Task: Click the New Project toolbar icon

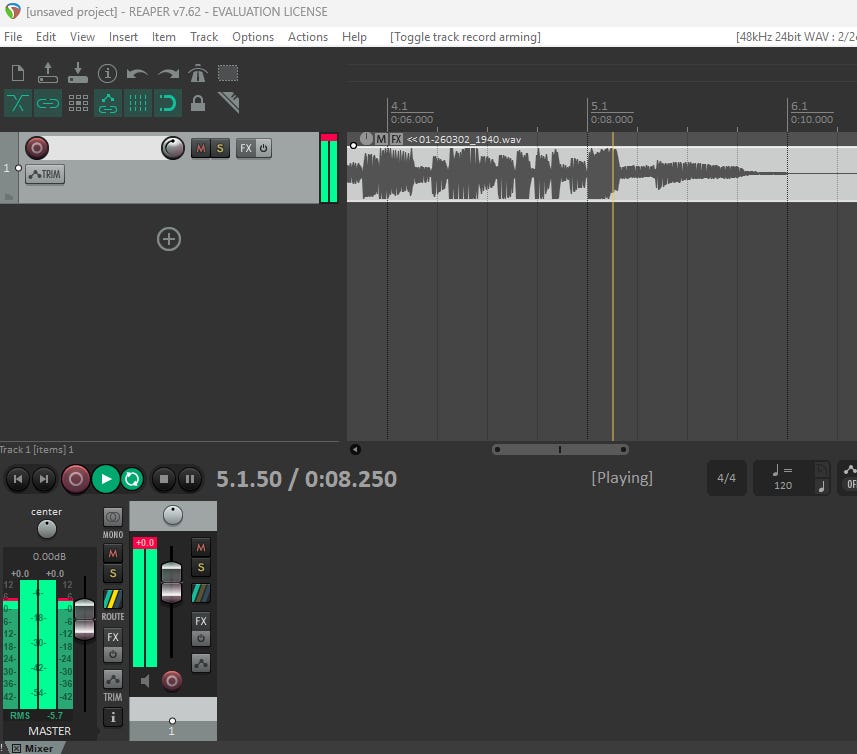Action: (x=18, y=73)
